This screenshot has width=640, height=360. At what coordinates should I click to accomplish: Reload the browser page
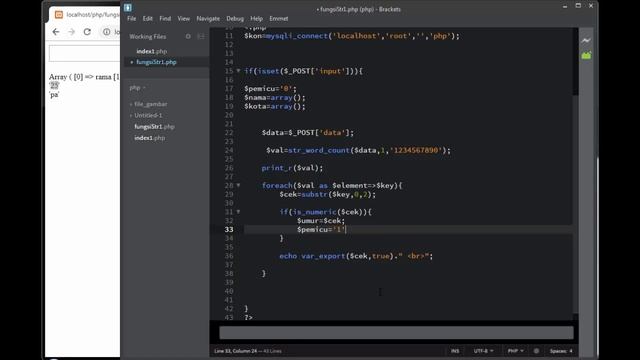tap(87, 31)
